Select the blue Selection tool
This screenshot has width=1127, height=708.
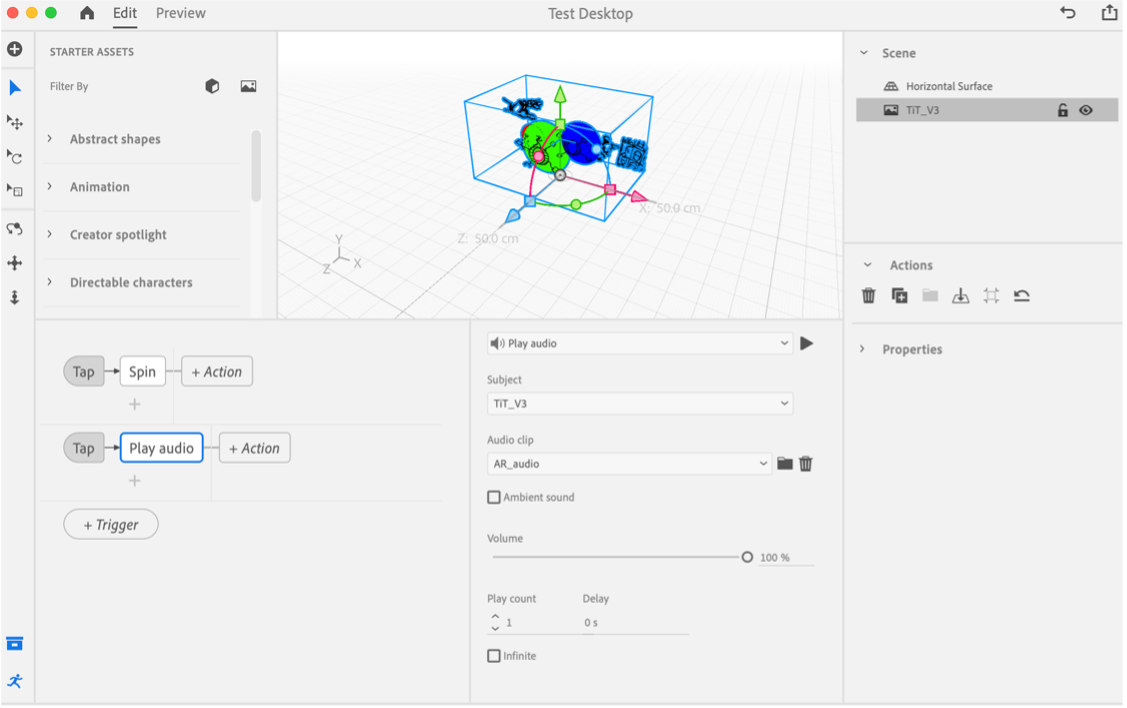pos(15,88)
